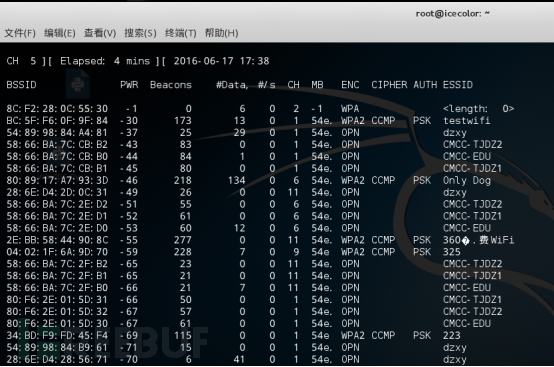Open the 编辑(E) menu

tap(60, 33)
